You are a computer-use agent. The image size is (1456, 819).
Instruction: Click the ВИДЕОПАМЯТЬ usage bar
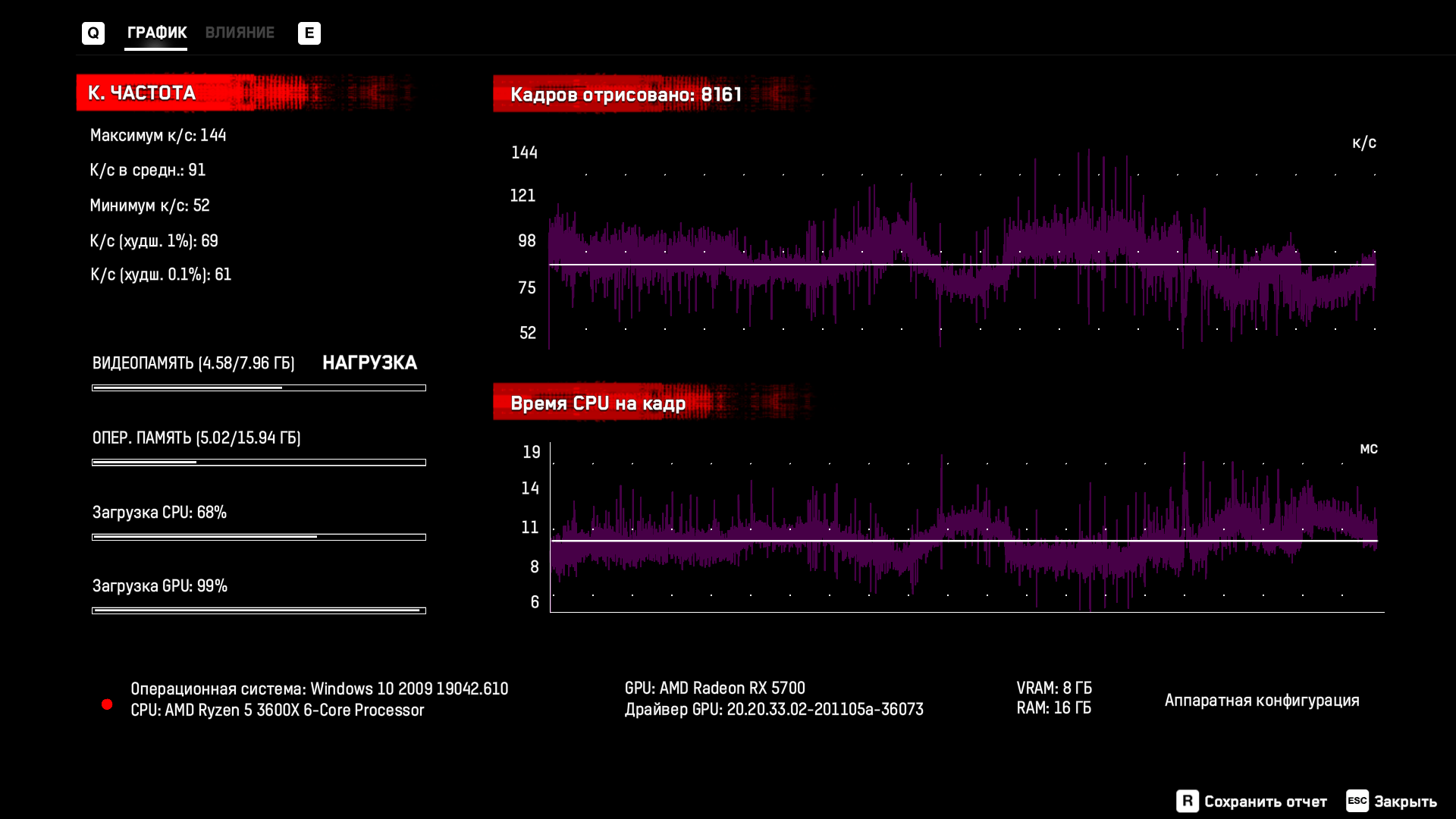pos(259,388)
